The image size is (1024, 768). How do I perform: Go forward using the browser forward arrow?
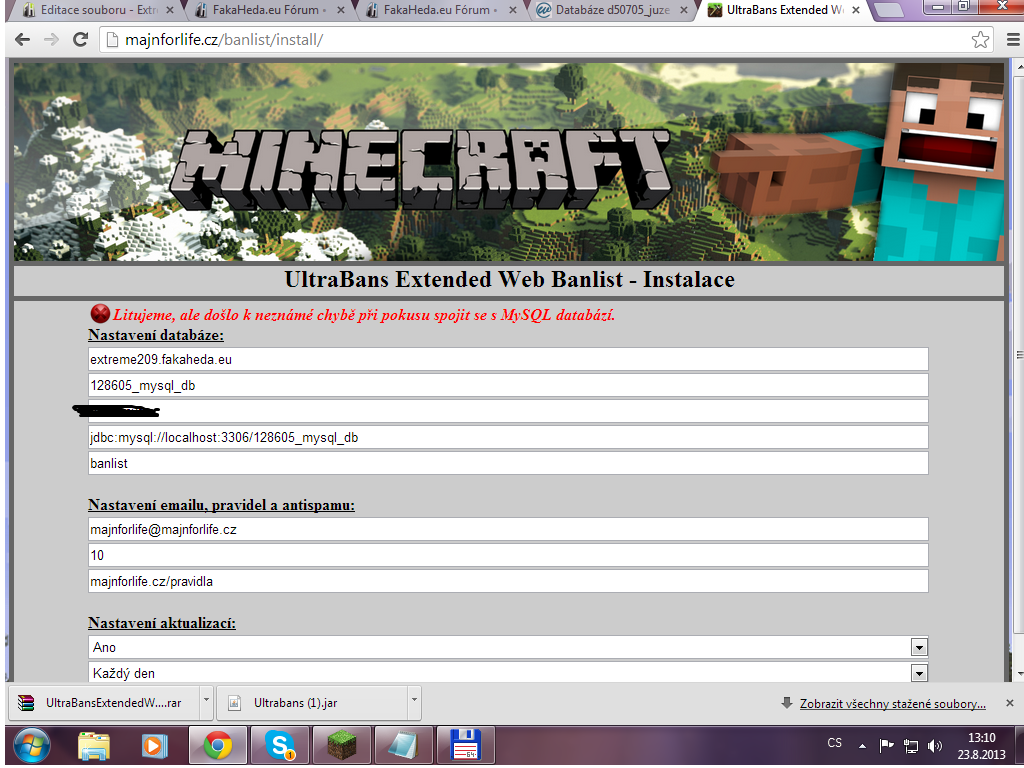tap(51, 40)
